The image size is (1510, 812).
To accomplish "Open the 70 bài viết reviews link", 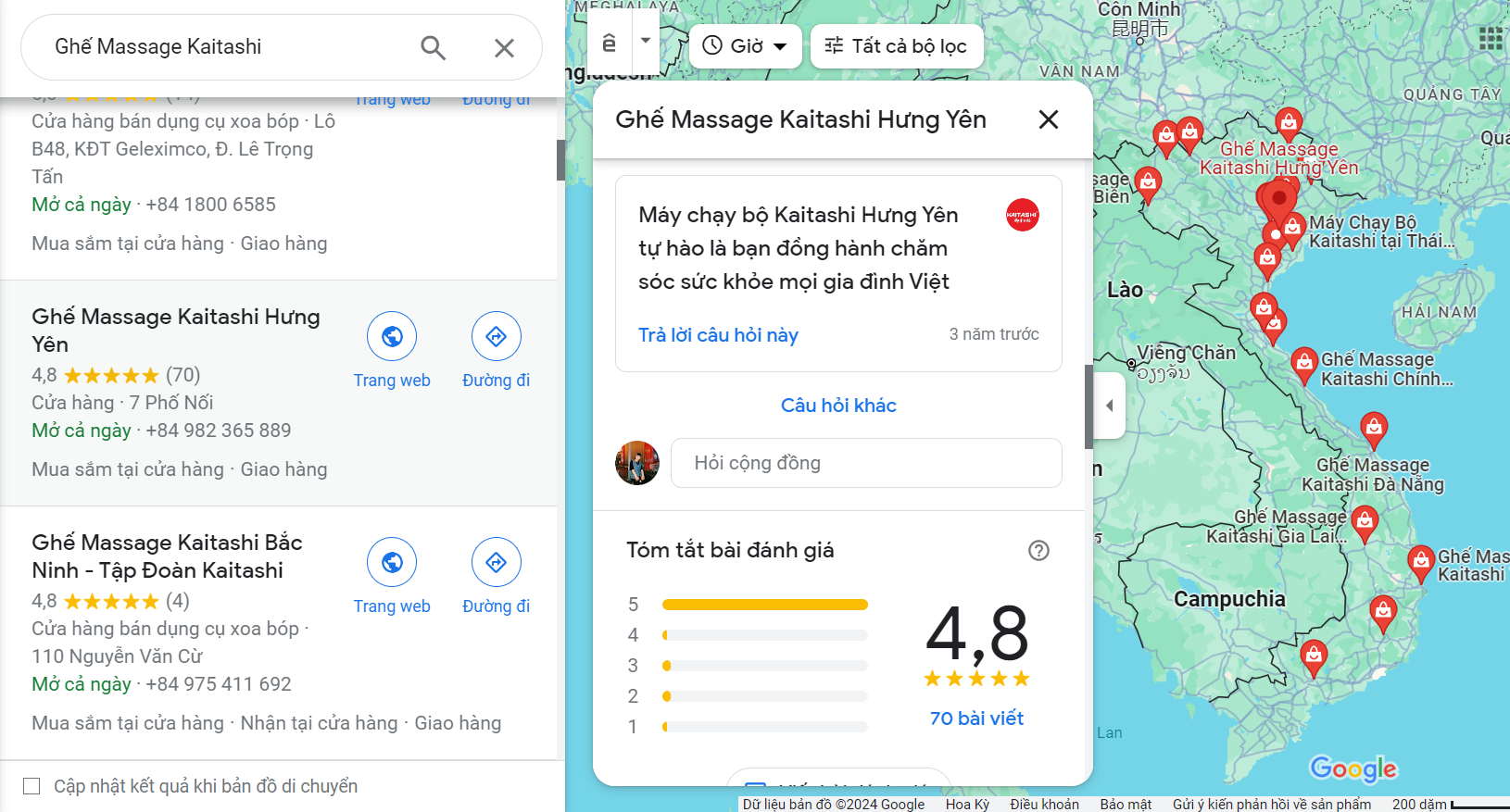I will (x=976, y=718).
